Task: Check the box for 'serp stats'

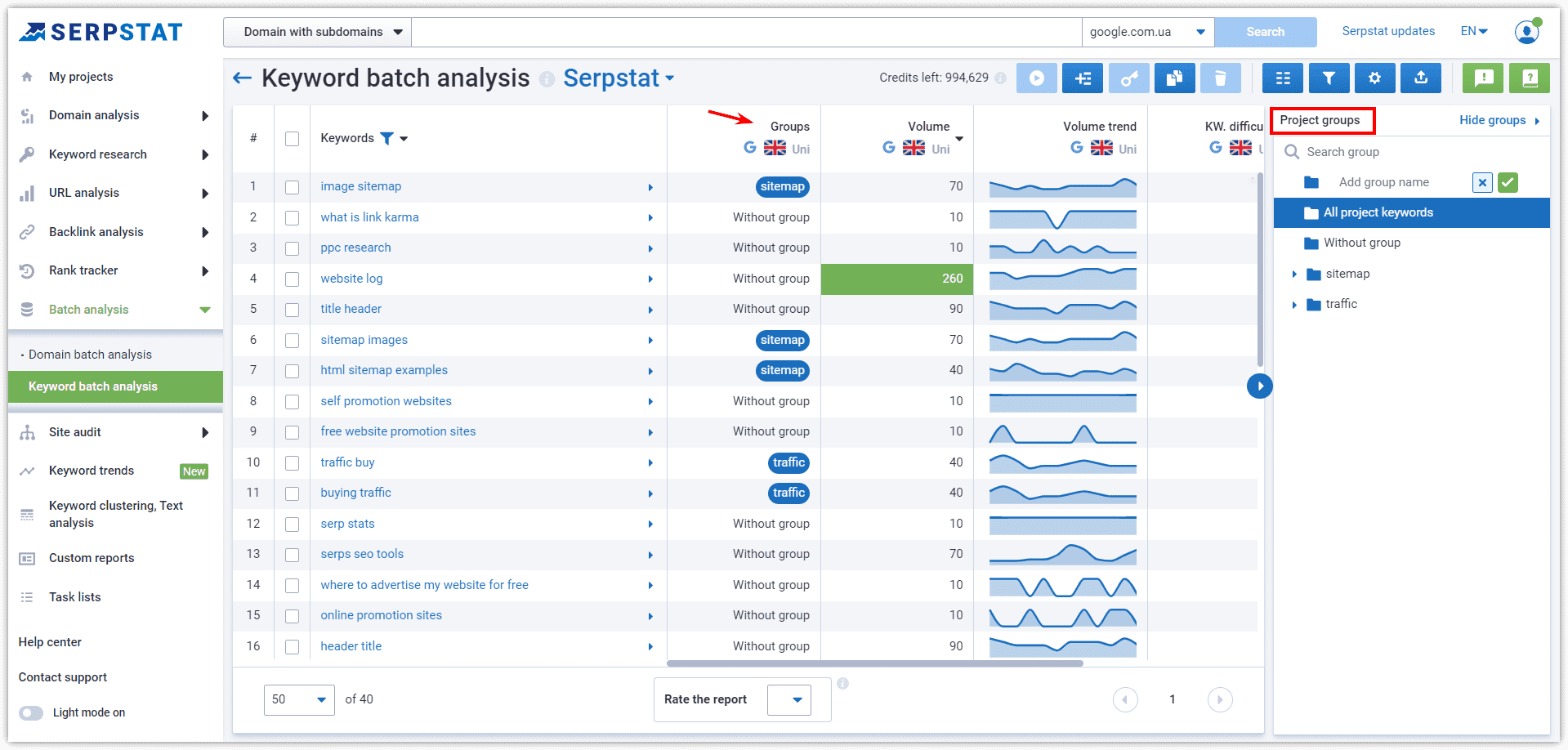Action: pyautogui.click(x=292, y=525)
